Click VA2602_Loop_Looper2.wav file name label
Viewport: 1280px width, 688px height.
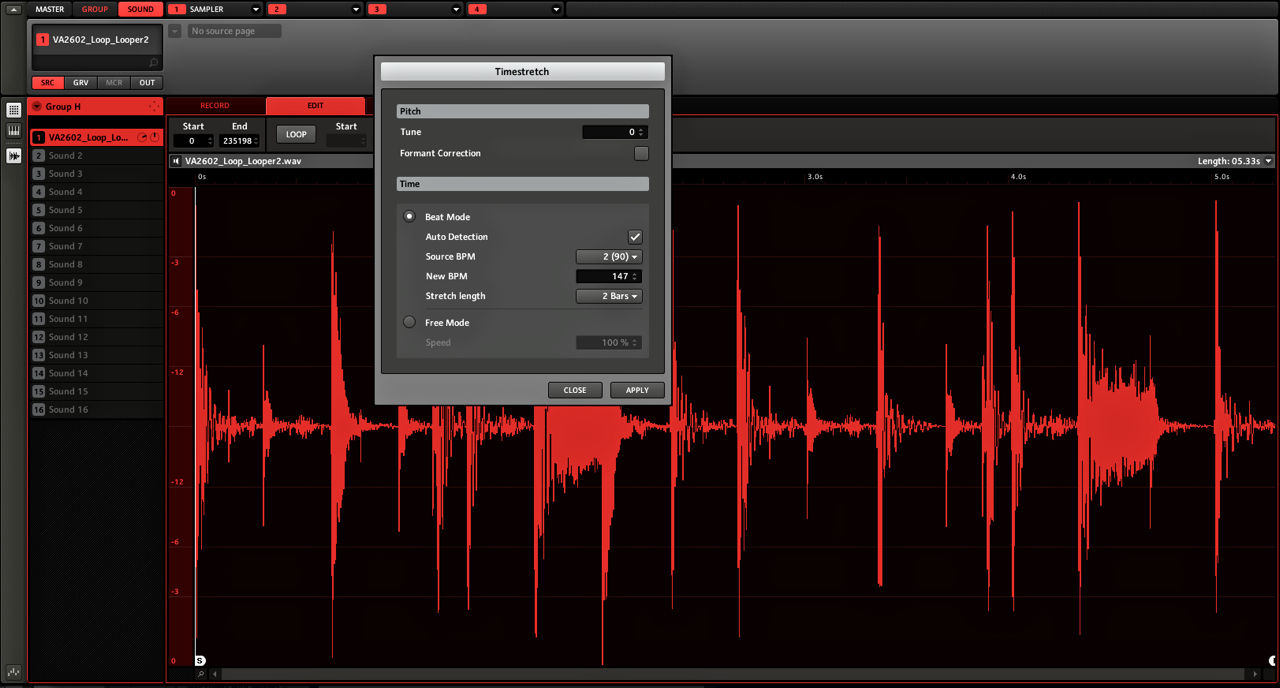(x=243, y=161)
